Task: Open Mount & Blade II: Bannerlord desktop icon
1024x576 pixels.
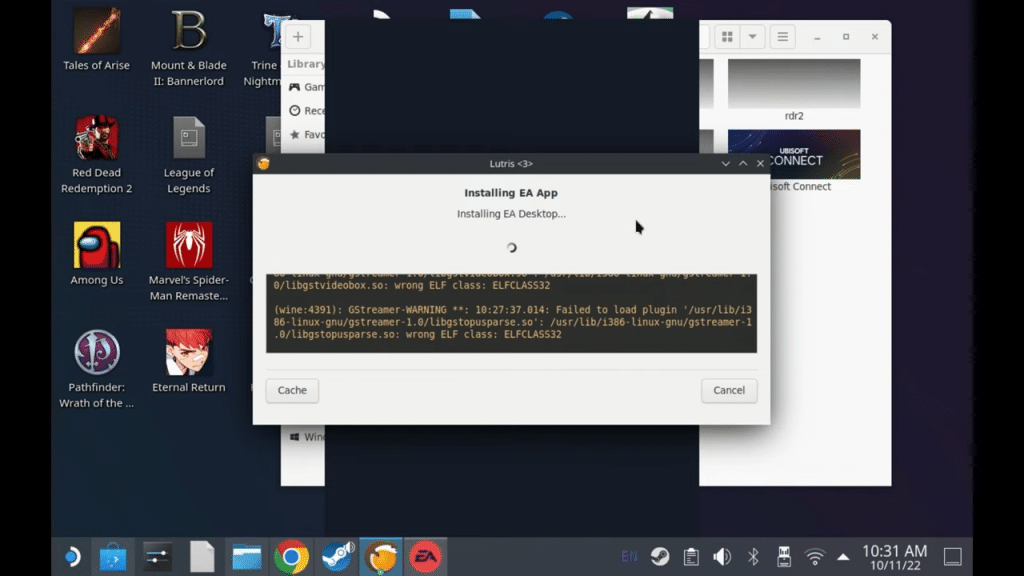Action: 189,47
